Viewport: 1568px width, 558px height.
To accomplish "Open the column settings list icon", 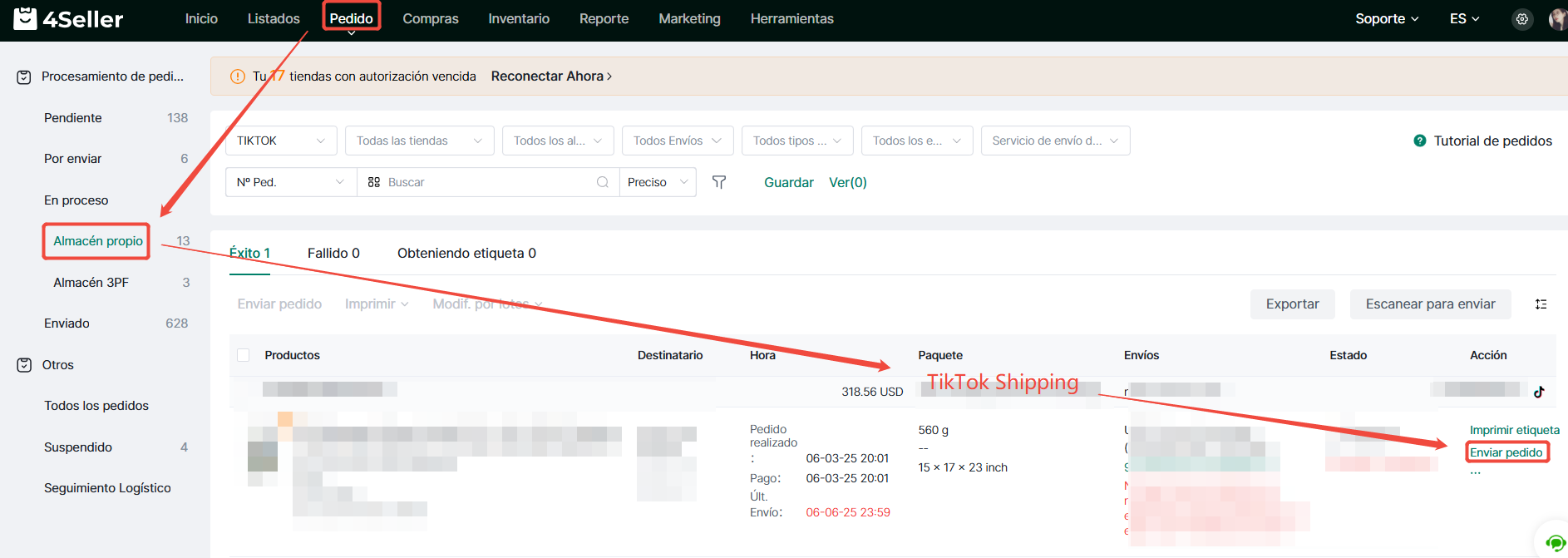I will click(1541, 304).
